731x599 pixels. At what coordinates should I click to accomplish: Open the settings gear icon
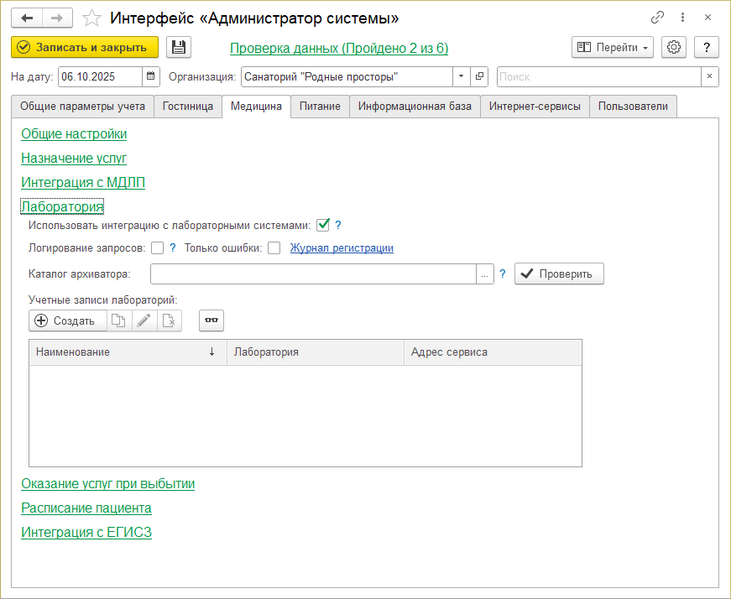[674, 47]
